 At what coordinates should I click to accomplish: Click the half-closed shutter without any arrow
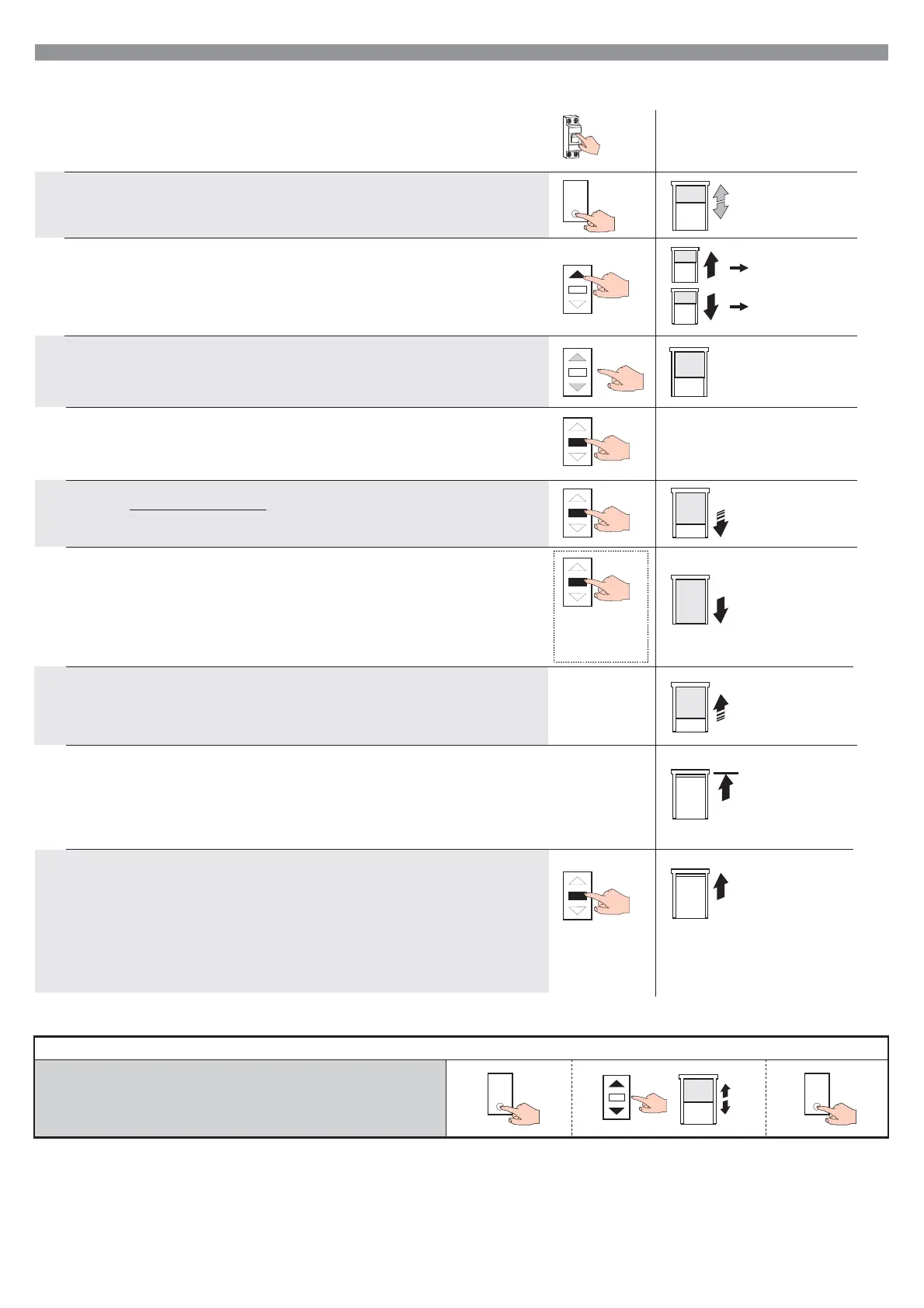click(x=690, y=372)
